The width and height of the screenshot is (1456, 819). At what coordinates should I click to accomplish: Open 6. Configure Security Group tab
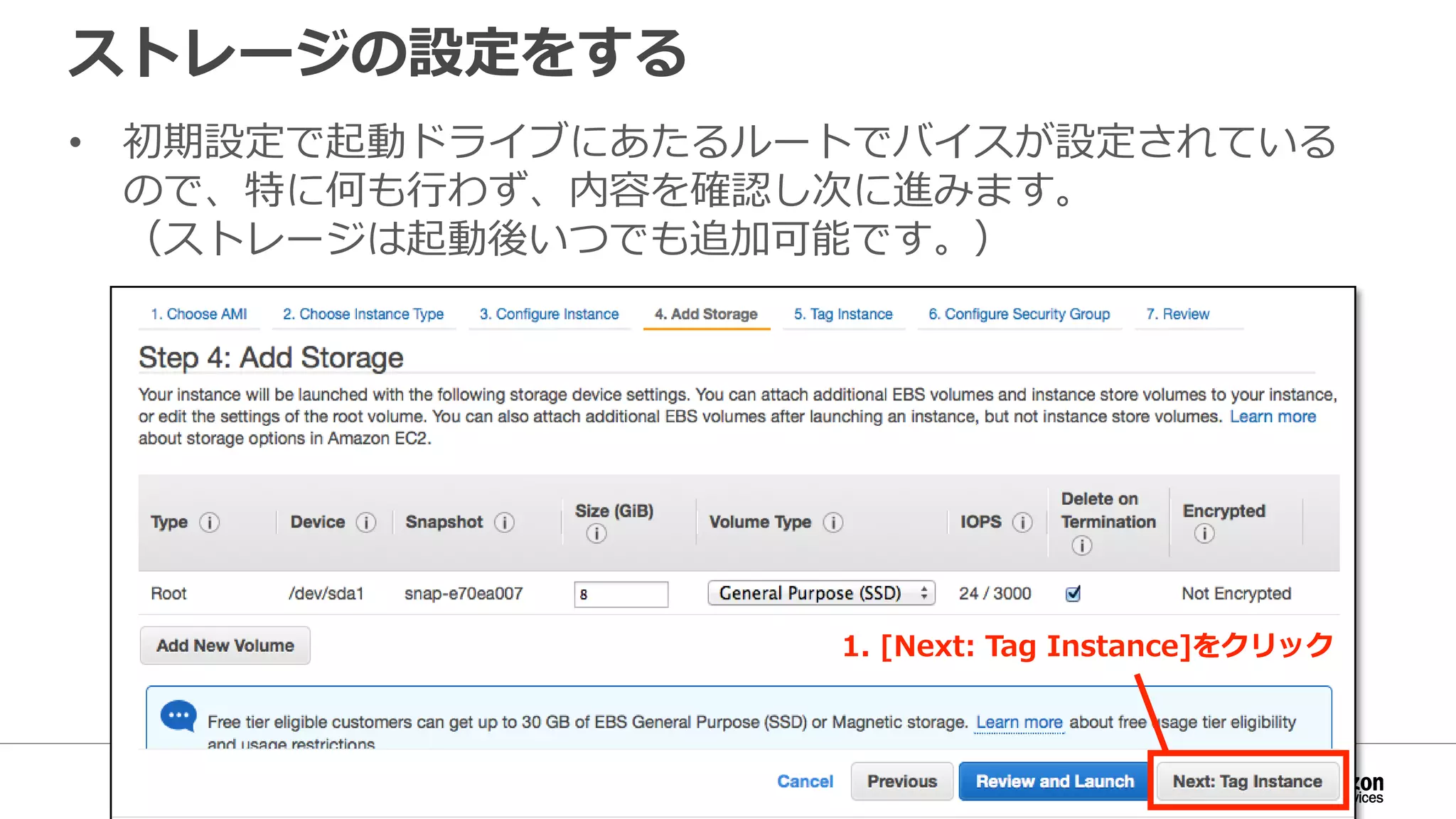(x=1019, y=314)
